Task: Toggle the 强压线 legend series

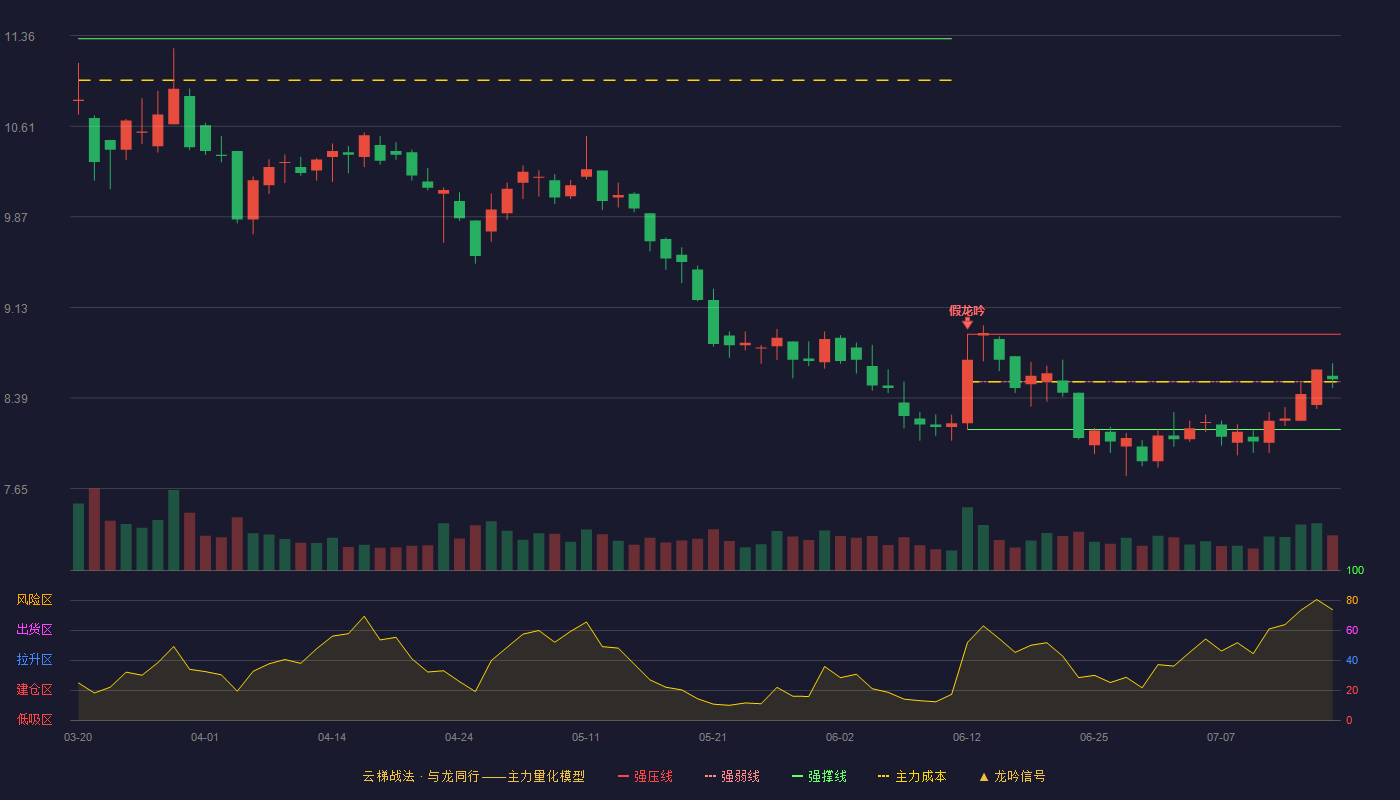Action: (x=645, y=776)
